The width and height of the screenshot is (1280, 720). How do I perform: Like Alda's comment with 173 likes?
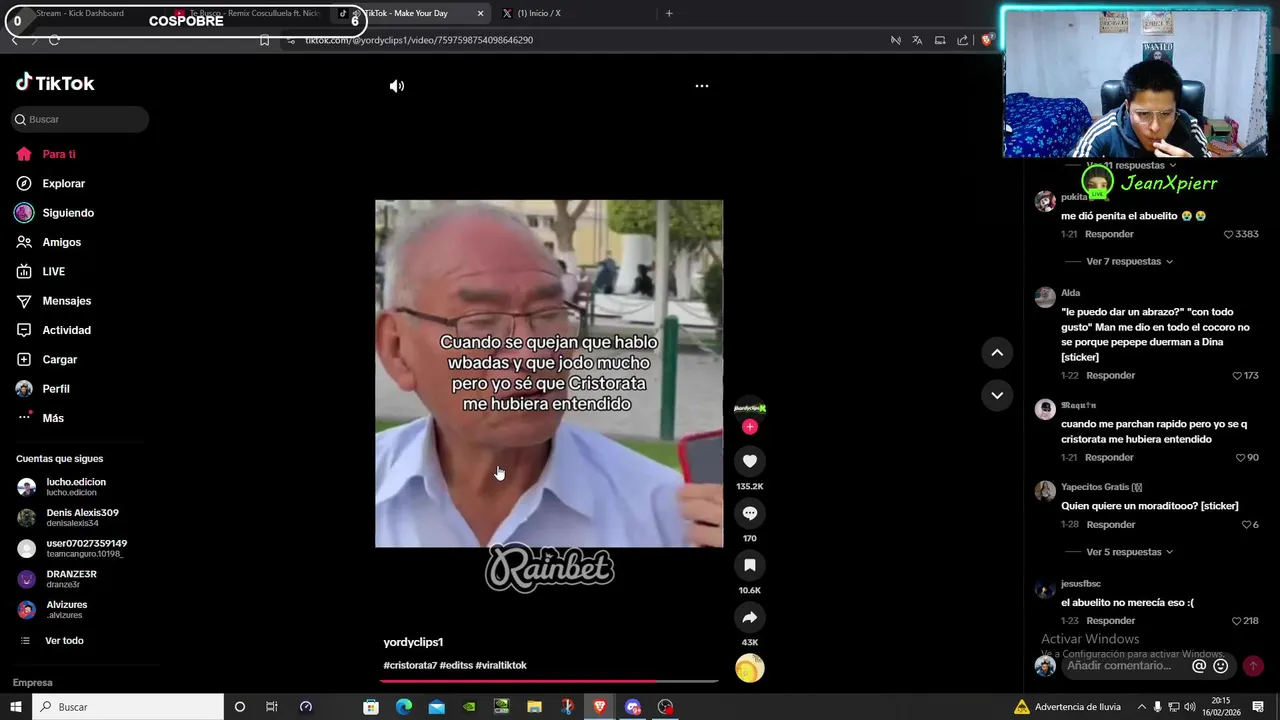[1237, 376]
